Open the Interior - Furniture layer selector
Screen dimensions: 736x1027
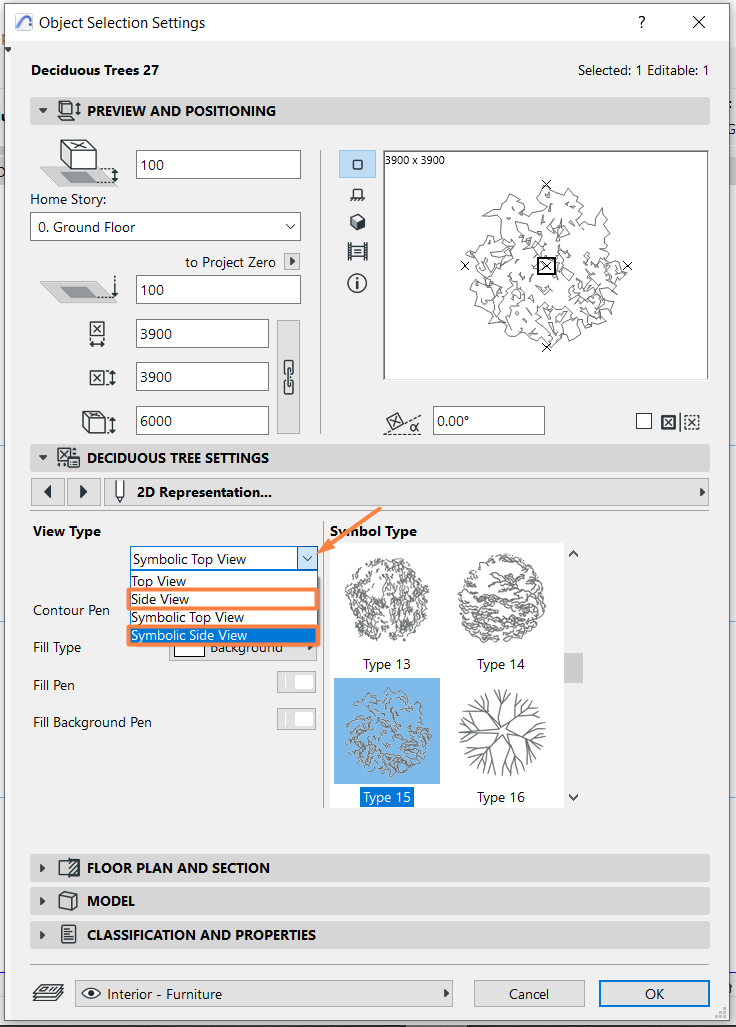coord(264,994)
